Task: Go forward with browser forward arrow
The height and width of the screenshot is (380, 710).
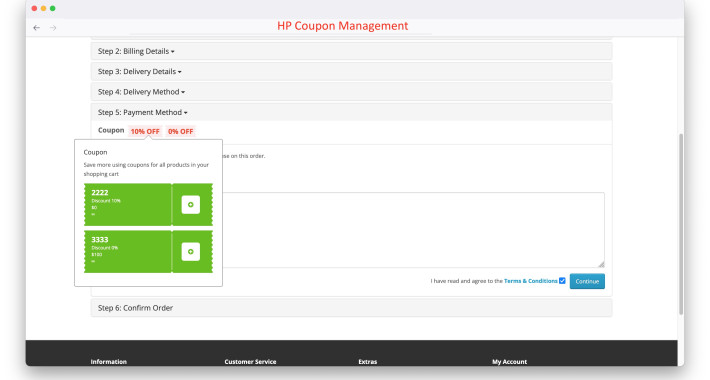Action: (53, 28)
